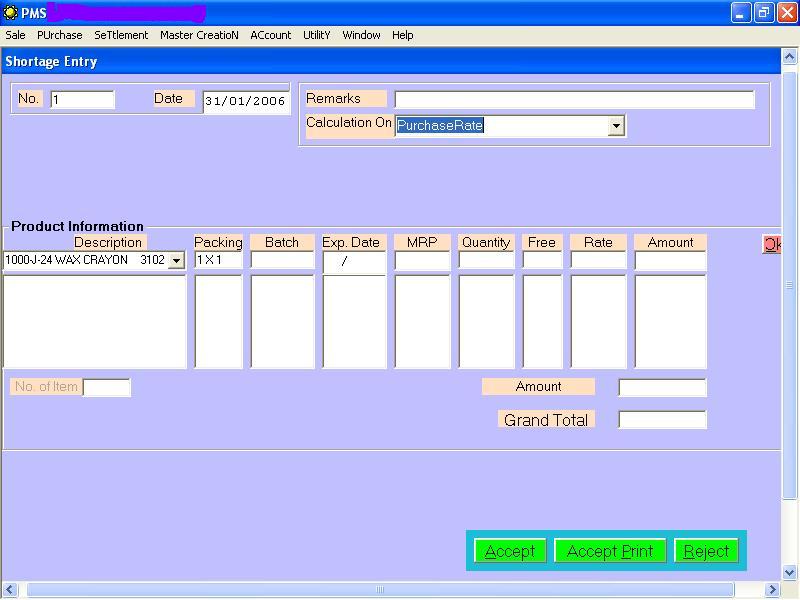Open the Master CreatioN menu
This screenshot has height=600, width=800.
point(199,35)
